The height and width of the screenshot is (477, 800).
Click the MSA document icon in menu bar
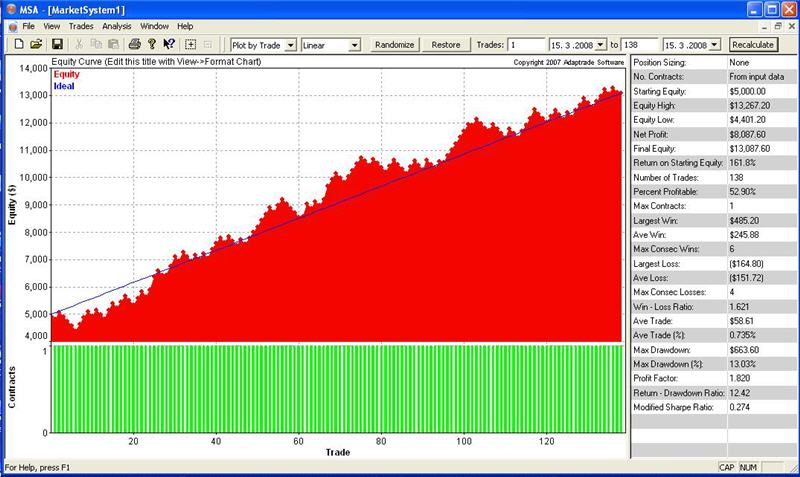coord(13,27)
